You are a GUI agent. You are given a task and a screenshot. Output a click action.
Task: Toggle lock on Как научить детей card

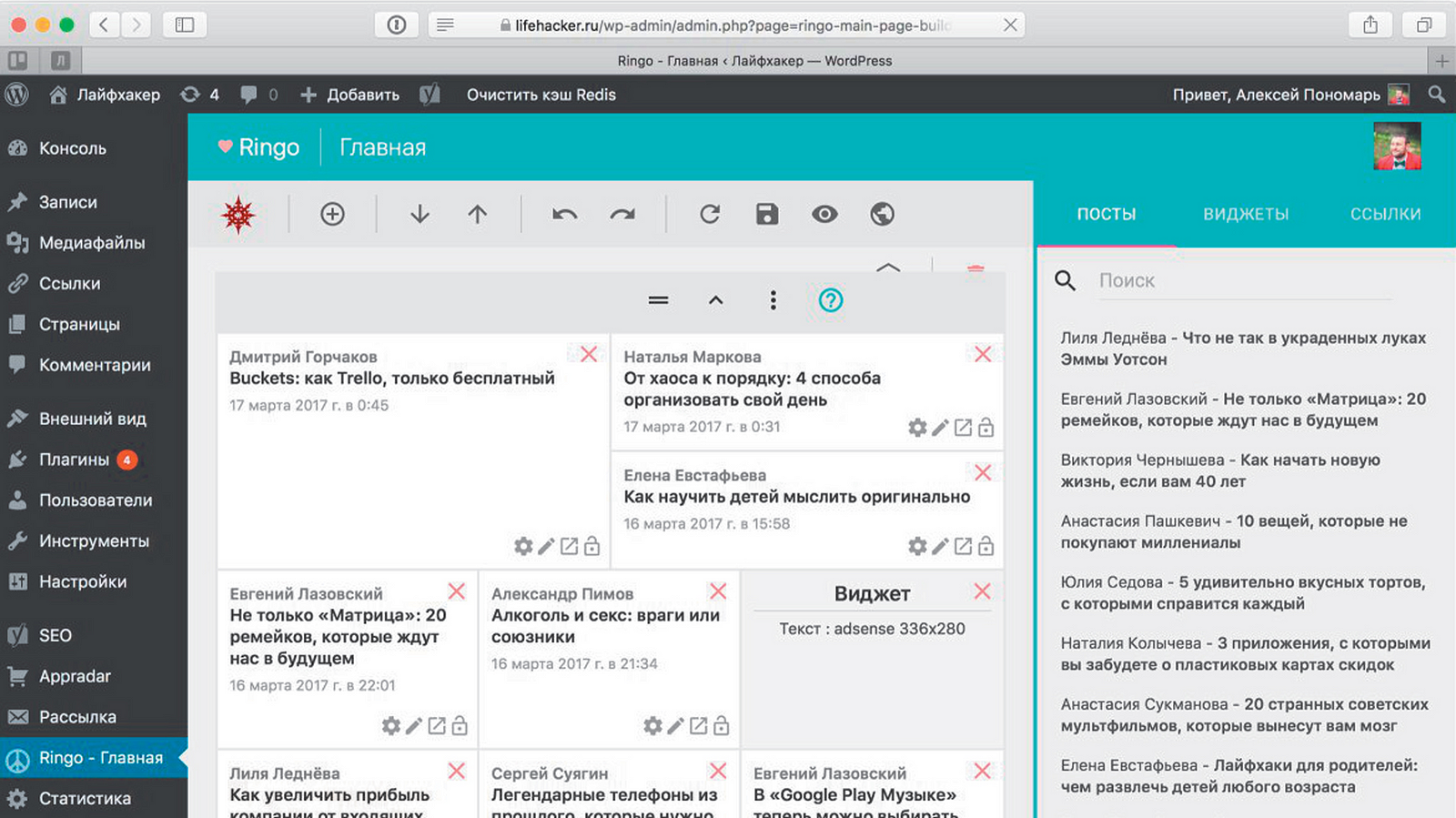coord(986,546)
